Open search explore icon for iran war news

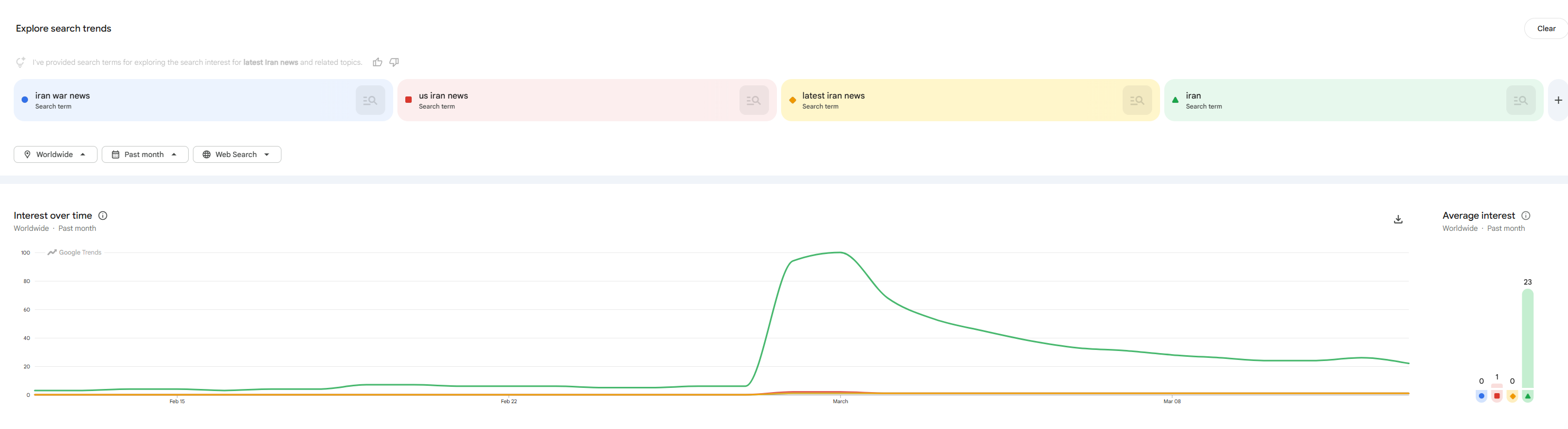coord(370,101)
